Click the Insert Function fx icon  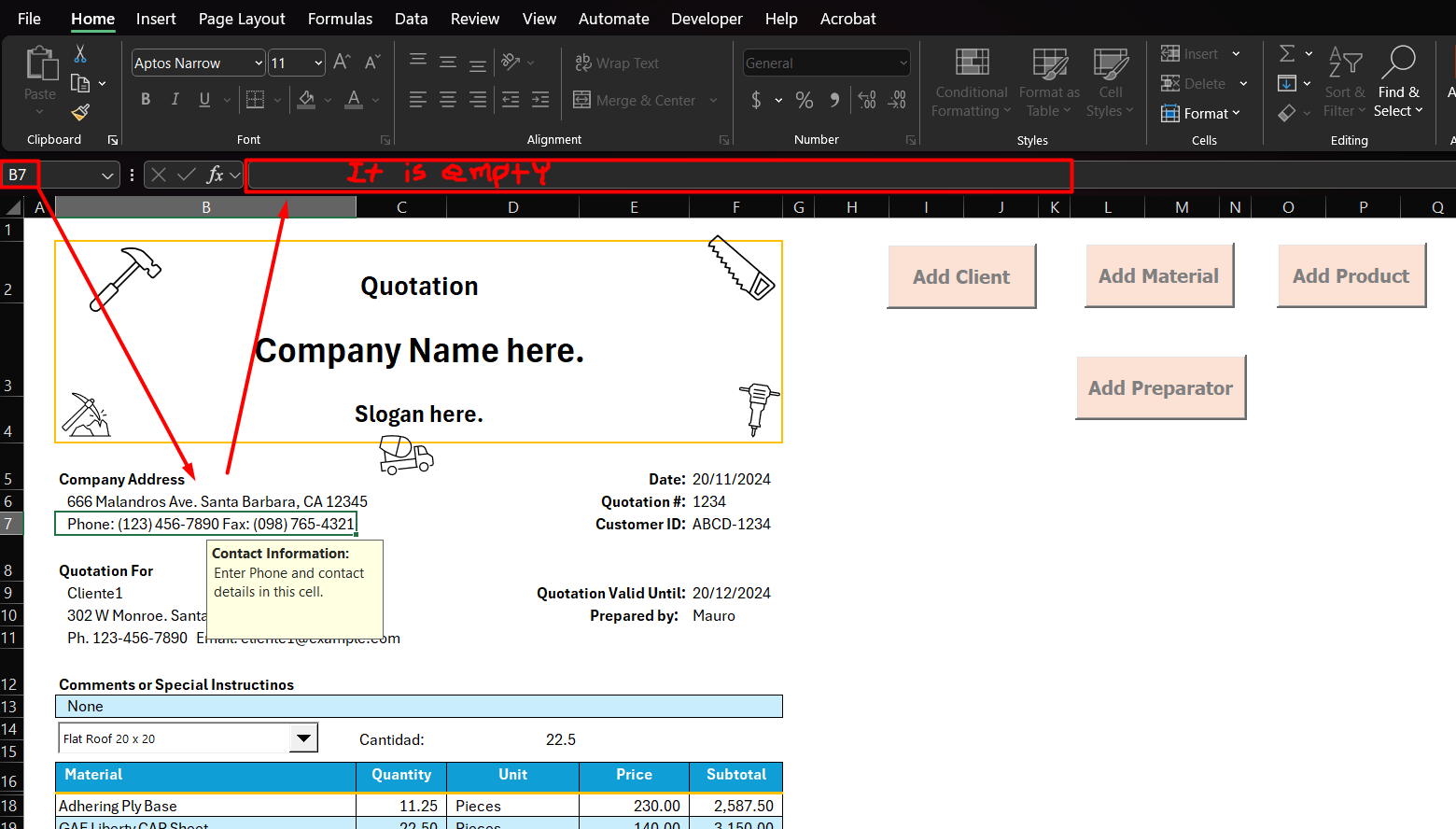click(x=215, y=175)
